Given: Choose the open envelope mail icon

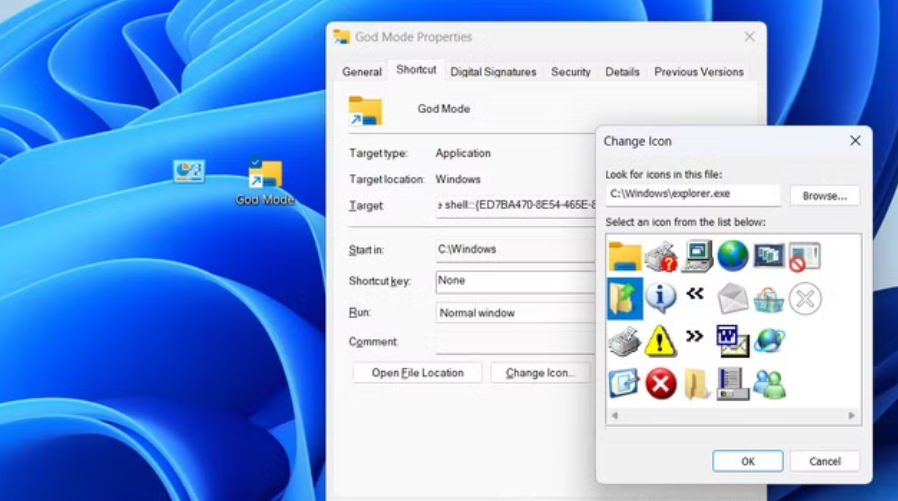Looking at the screenshot, I should click(x=732, y=298).
